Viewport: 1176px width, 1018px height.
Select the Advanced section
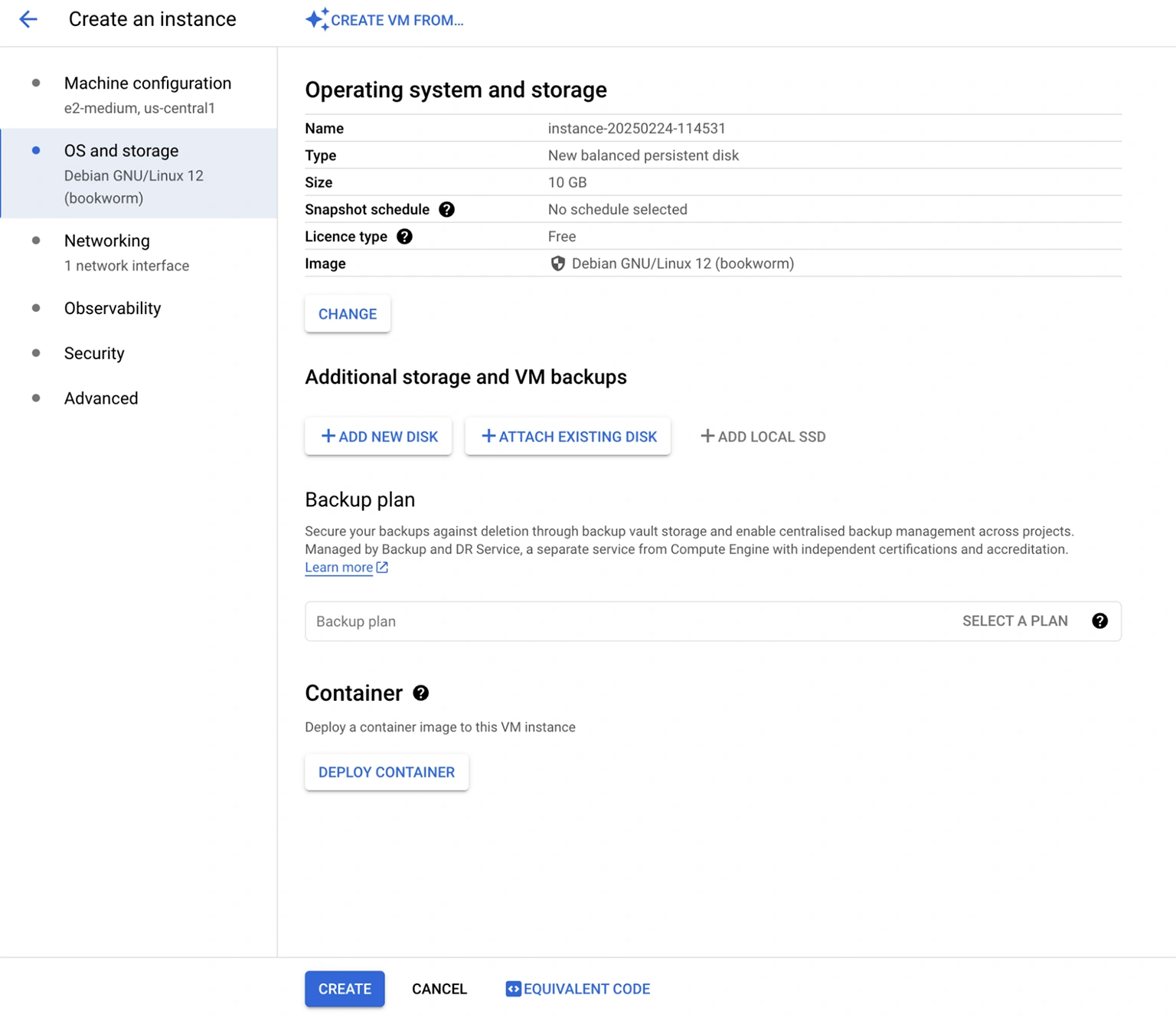101,398
